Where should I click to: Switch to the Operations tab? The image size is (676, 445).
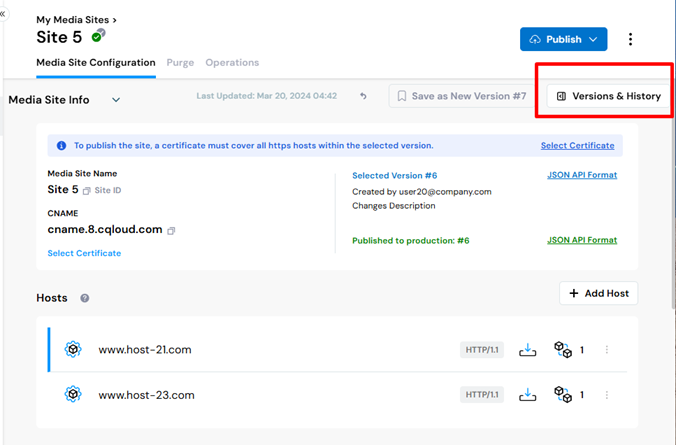pyautogui.click(x=232, y=63)
